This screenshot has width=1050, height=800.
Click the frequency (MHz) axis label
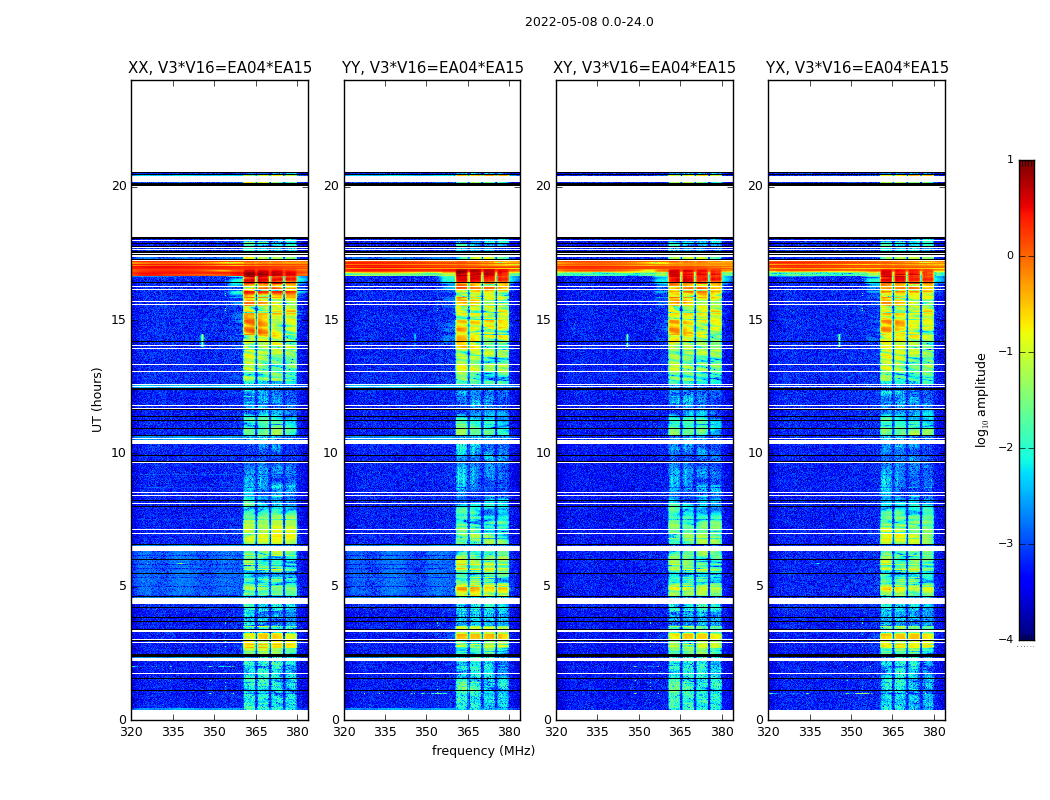pyautogui.click(x=483, y=751)
